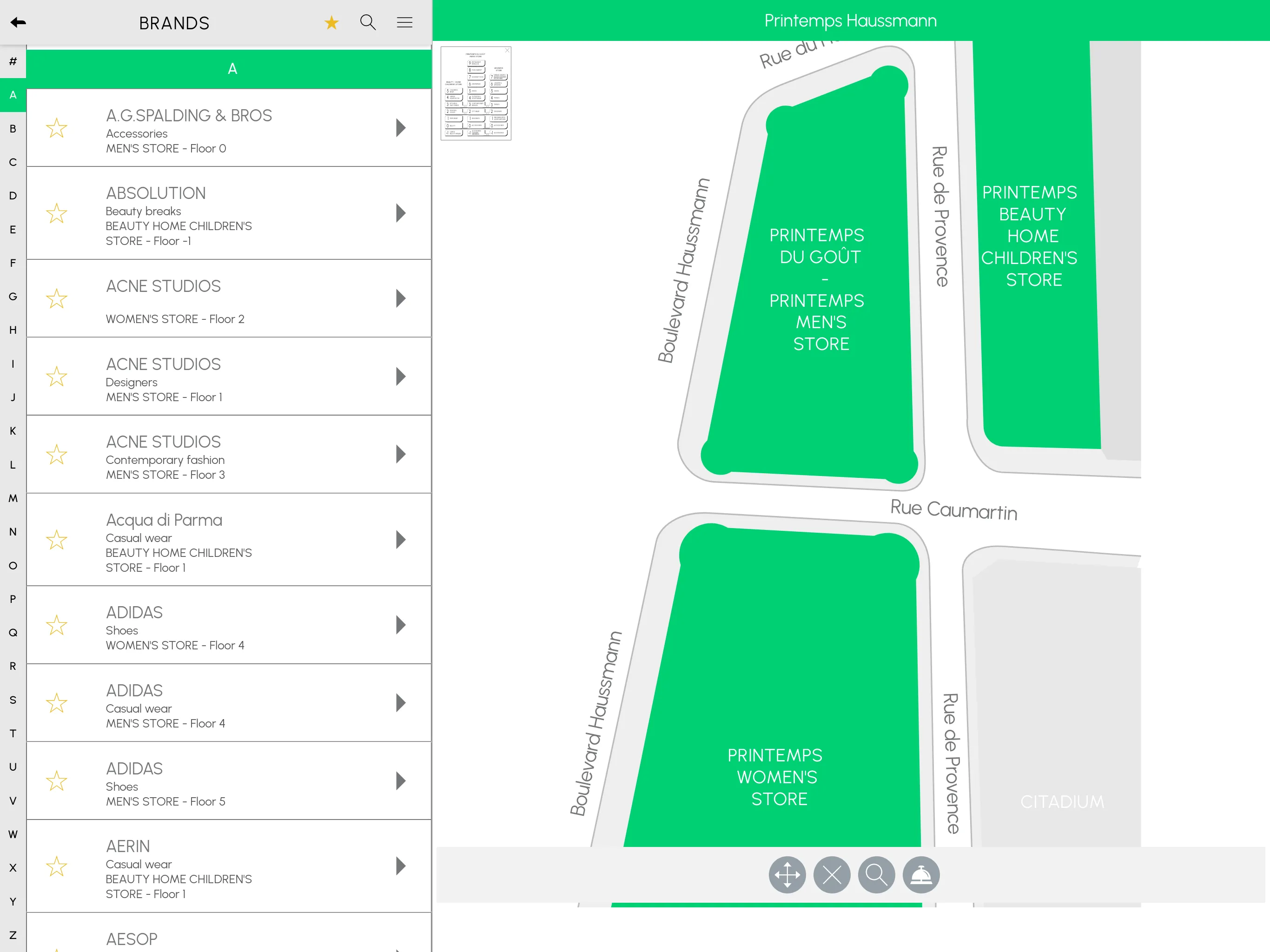This screenshot has height=952, width=1270.
Task: Open A.G.SPALDING & BROS brand name
Action: tap(189, 115)
